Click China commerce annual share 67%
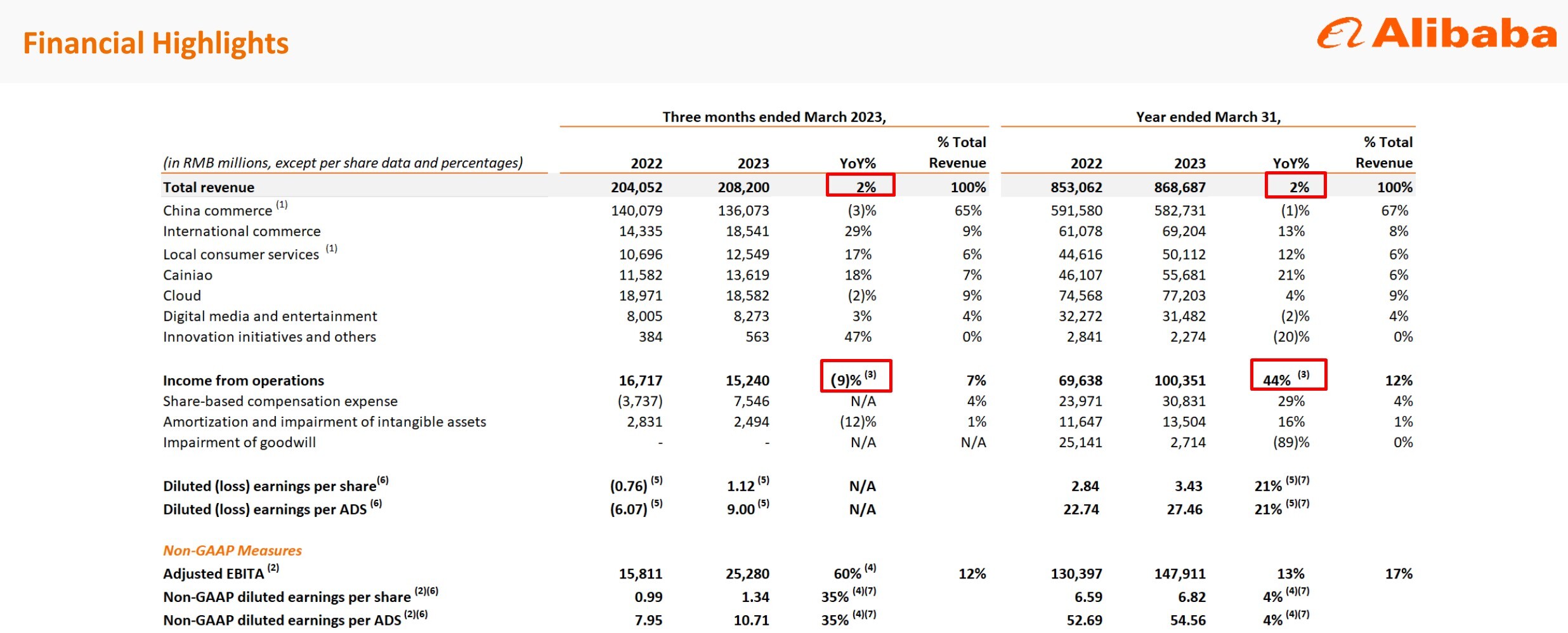 (1394, 211)
